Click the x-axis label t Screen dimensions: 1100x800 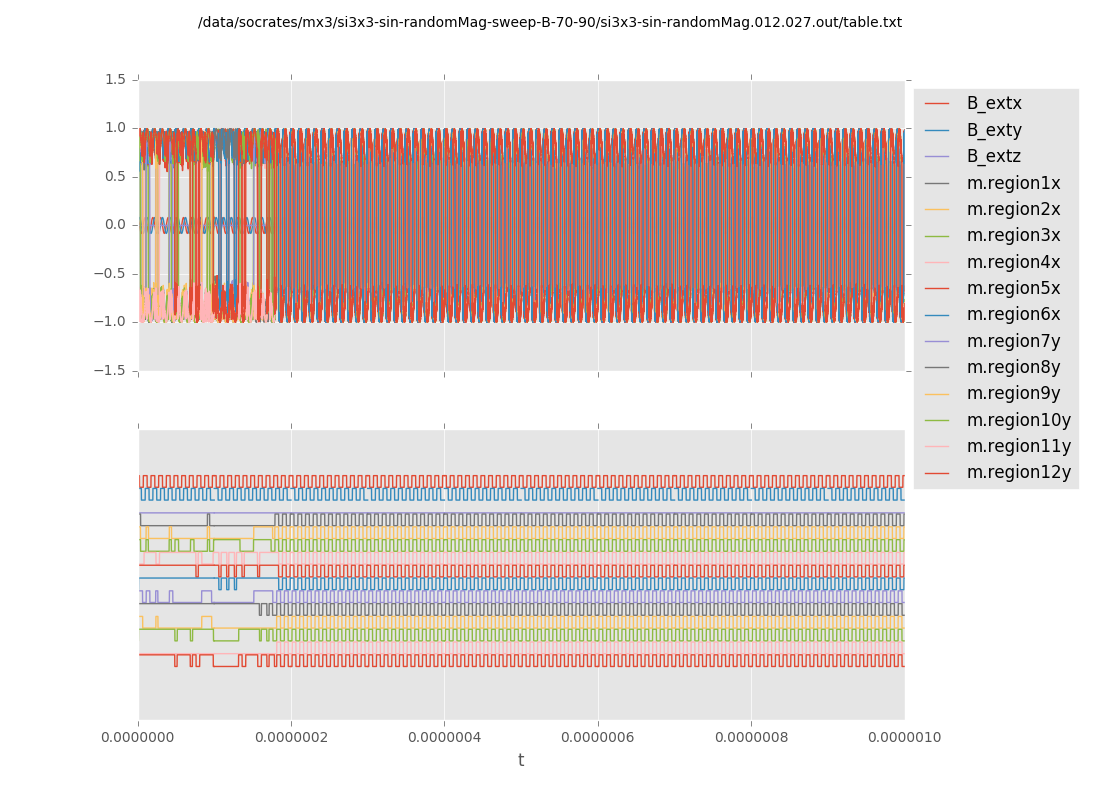pyautogui.click(x=521, y=761)
